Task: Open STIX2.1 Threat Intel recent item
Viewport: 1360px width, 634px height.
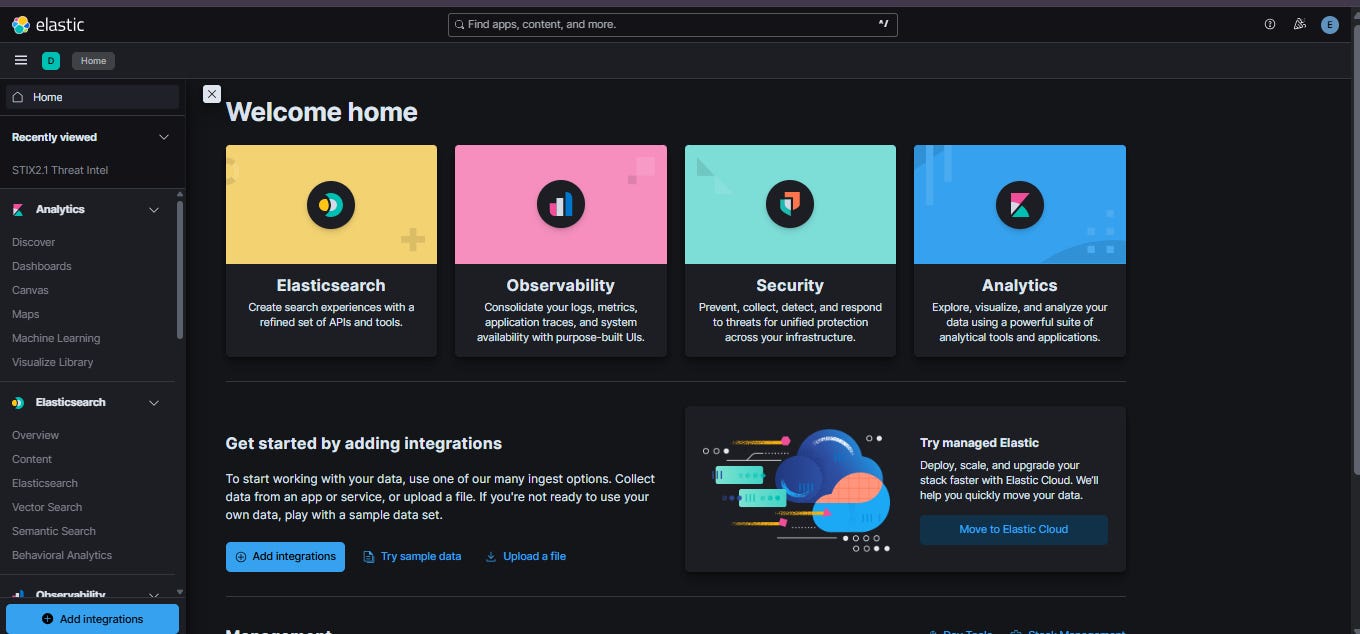Action: click(x=60, y=170)
